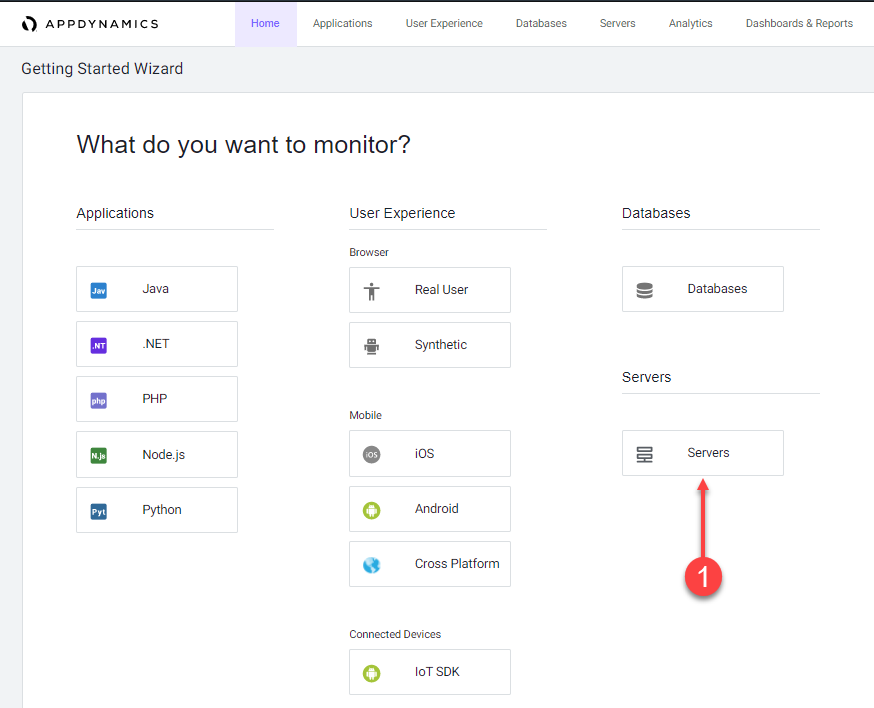This screenshot has height=708, width=874.
Task: Click the PHP agent icon
Action: click(99, 401)
